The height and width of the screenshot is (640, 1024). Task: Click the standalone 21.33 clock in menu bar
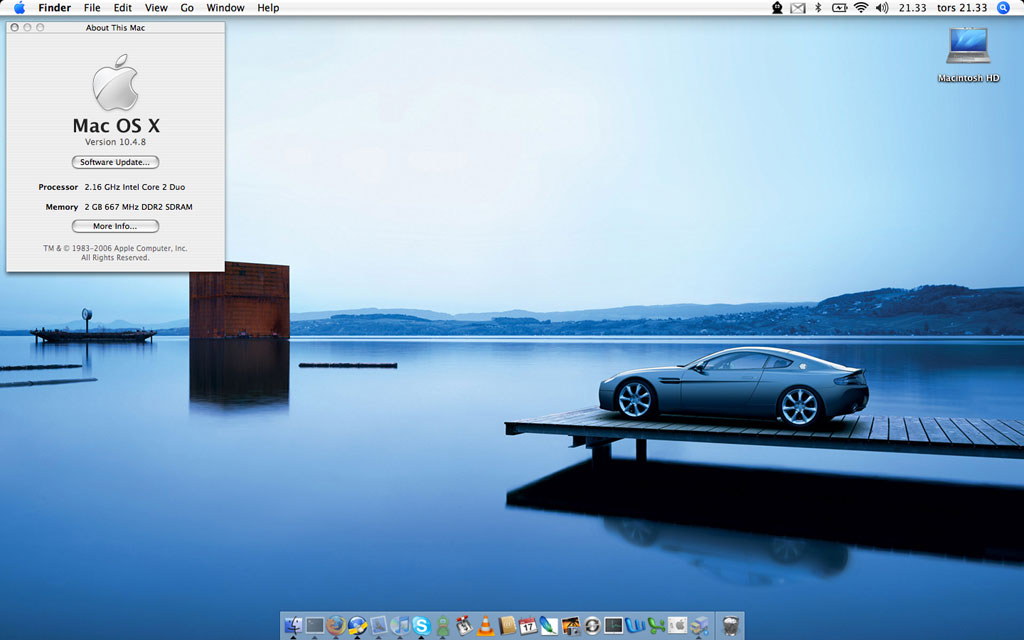(912, 8)
